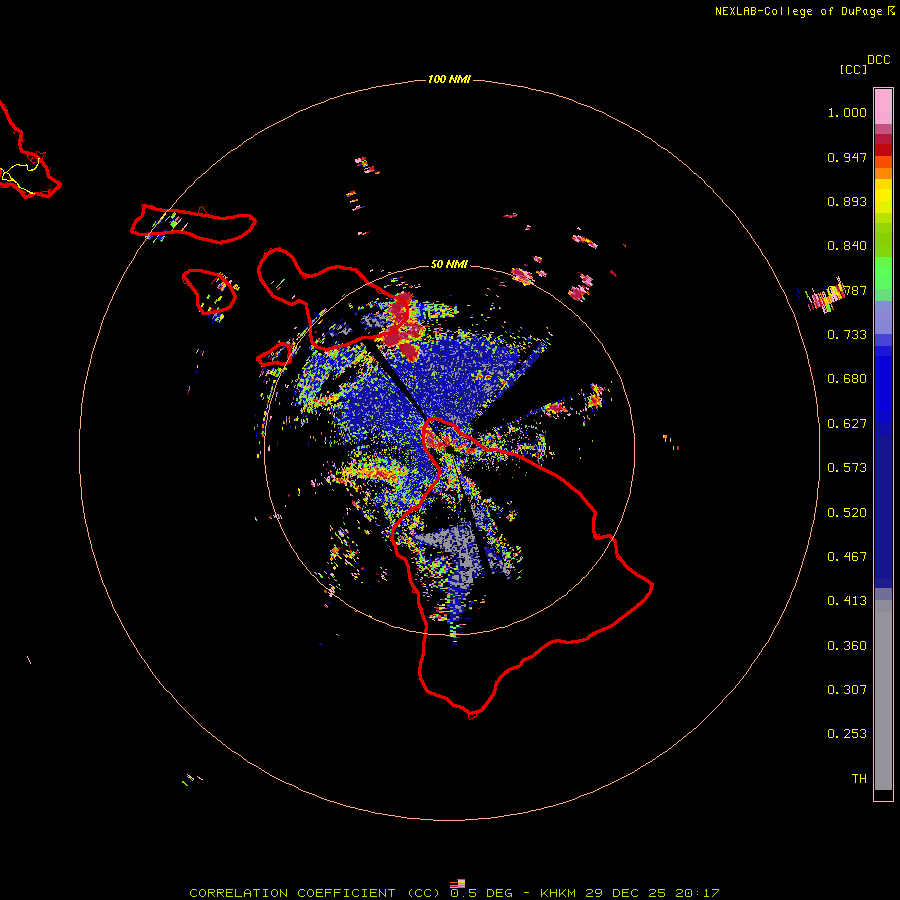Click the KHKM radar site identifier

click(558, 893)
